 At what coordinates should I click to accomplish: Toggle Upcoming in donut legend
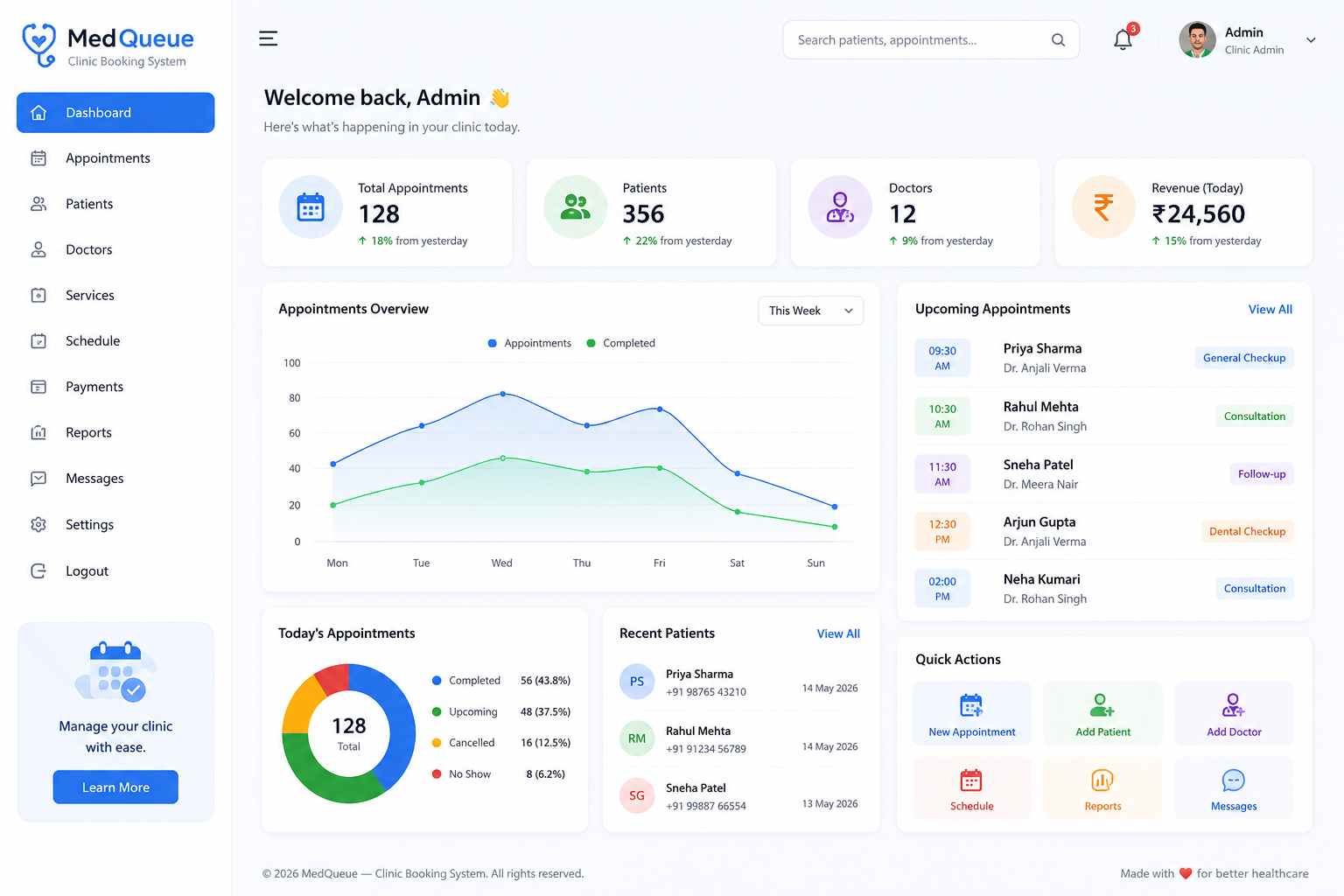click(x=465, y=712)
